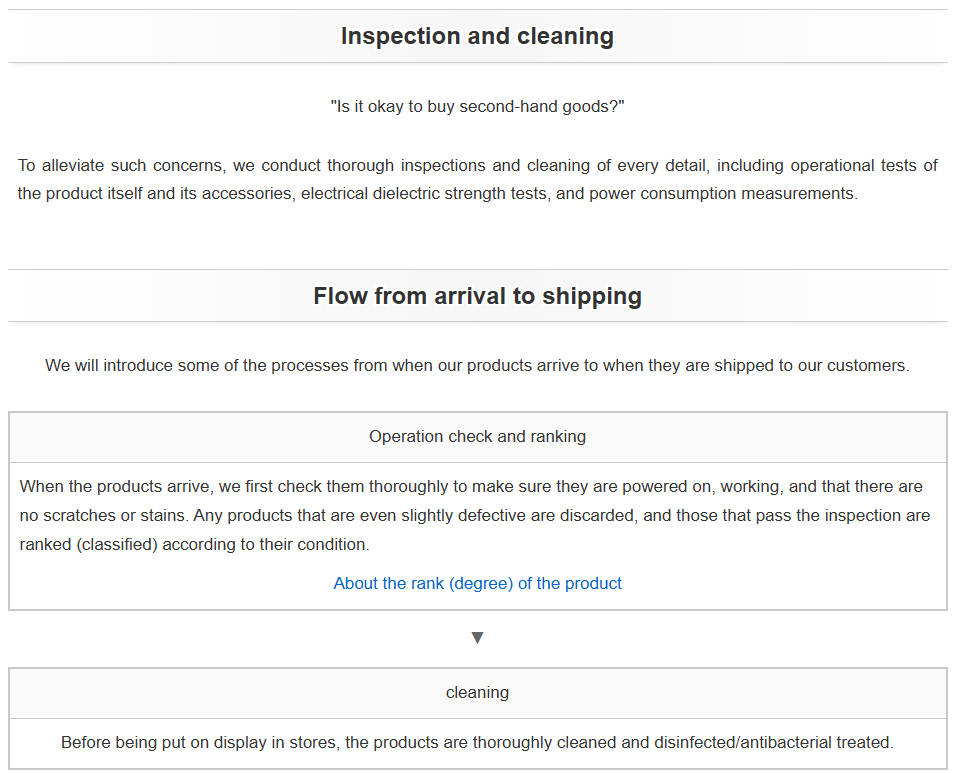Click the "Inspection and cleaning" heading
This screenshot has height=773, width=967.
click(477, 36)
